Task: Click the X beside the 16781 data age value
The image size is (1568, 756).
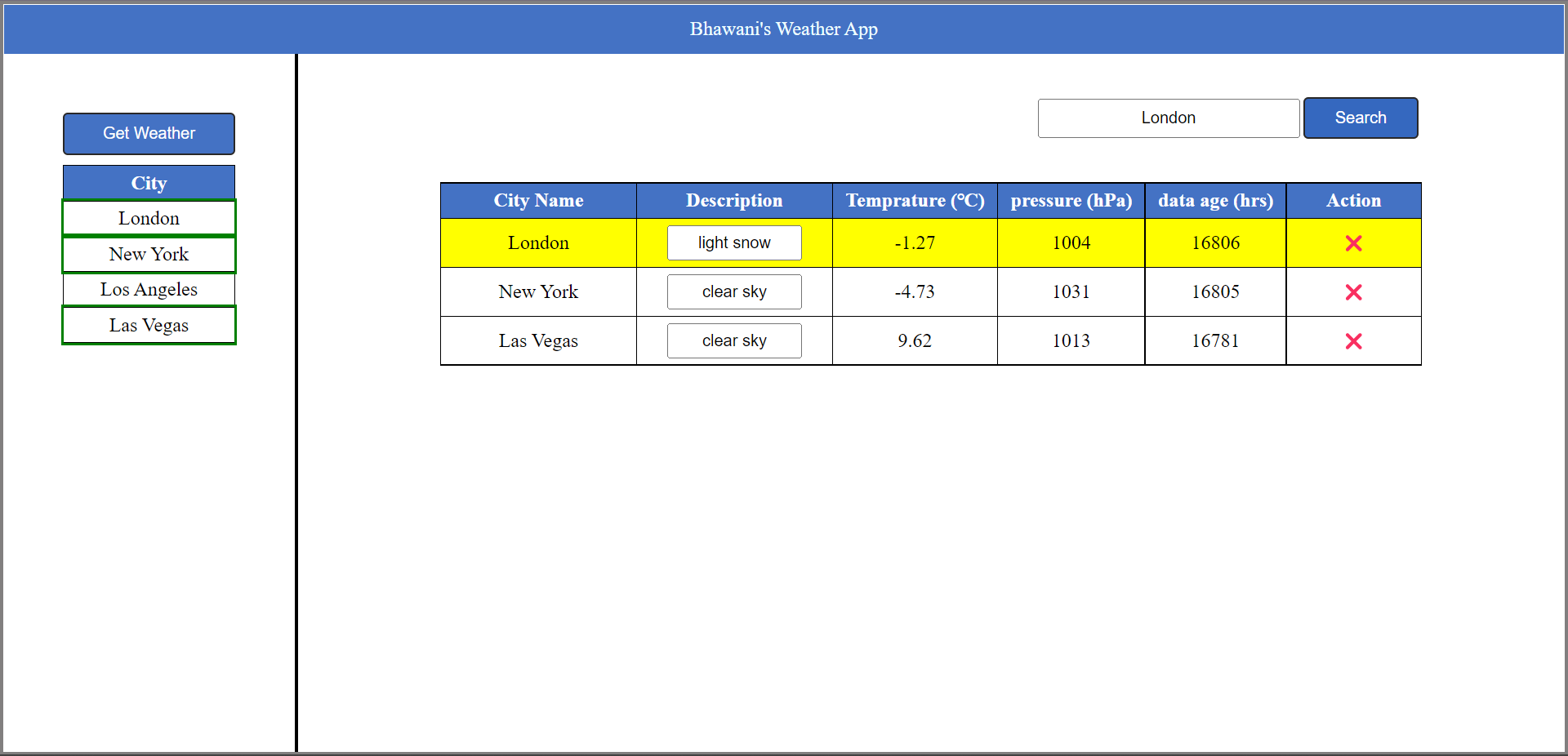Action: tap(1353, 341)
